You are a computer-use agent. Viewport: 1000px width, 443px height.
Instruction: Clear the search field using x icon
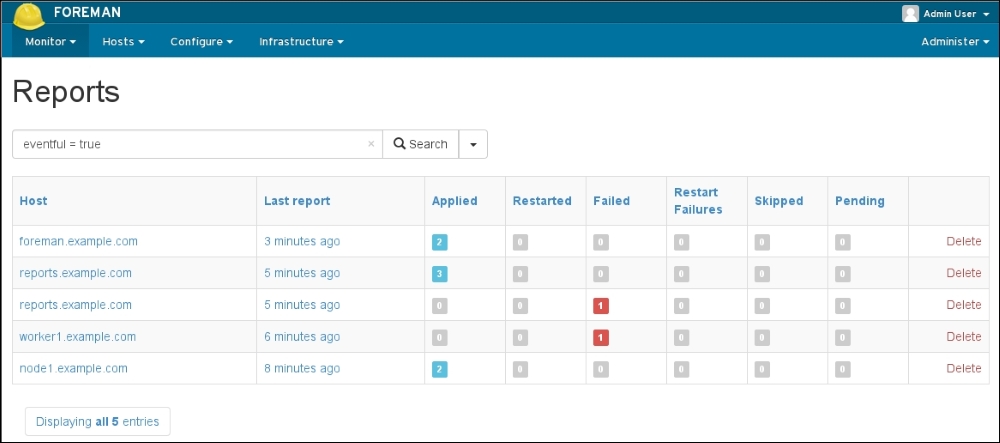pos(371,144)
